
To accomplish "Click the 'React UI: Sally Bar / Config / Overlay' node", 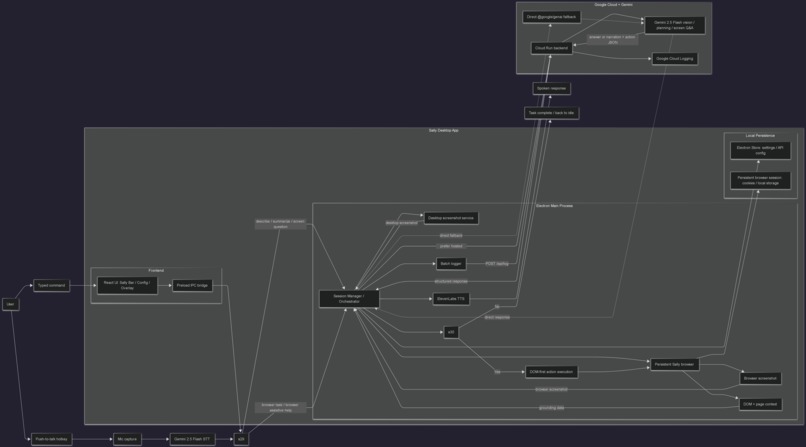I will tap(127, 286).
